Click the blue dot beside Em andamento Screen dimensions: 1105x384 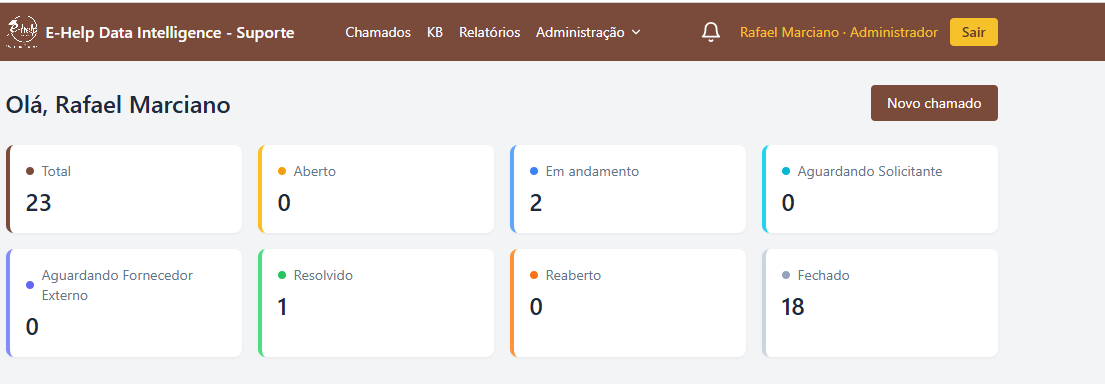(x=533, y=171)
